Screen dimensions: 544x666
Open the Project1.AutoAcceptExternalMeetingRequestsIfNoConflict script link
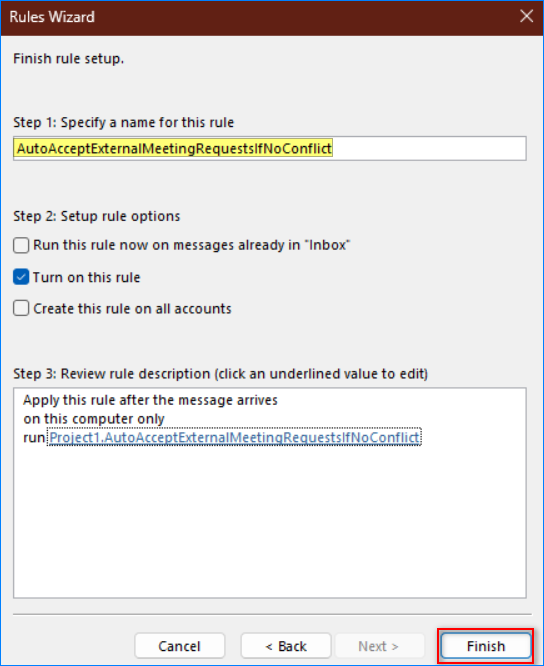tap(234, 437)
